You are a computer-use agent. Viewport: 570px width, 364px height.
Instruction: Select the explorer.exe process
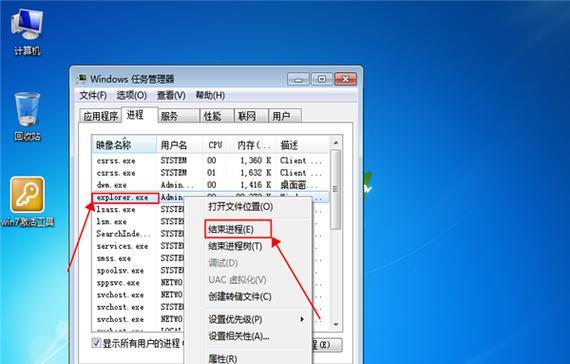(x=125, y=197)
